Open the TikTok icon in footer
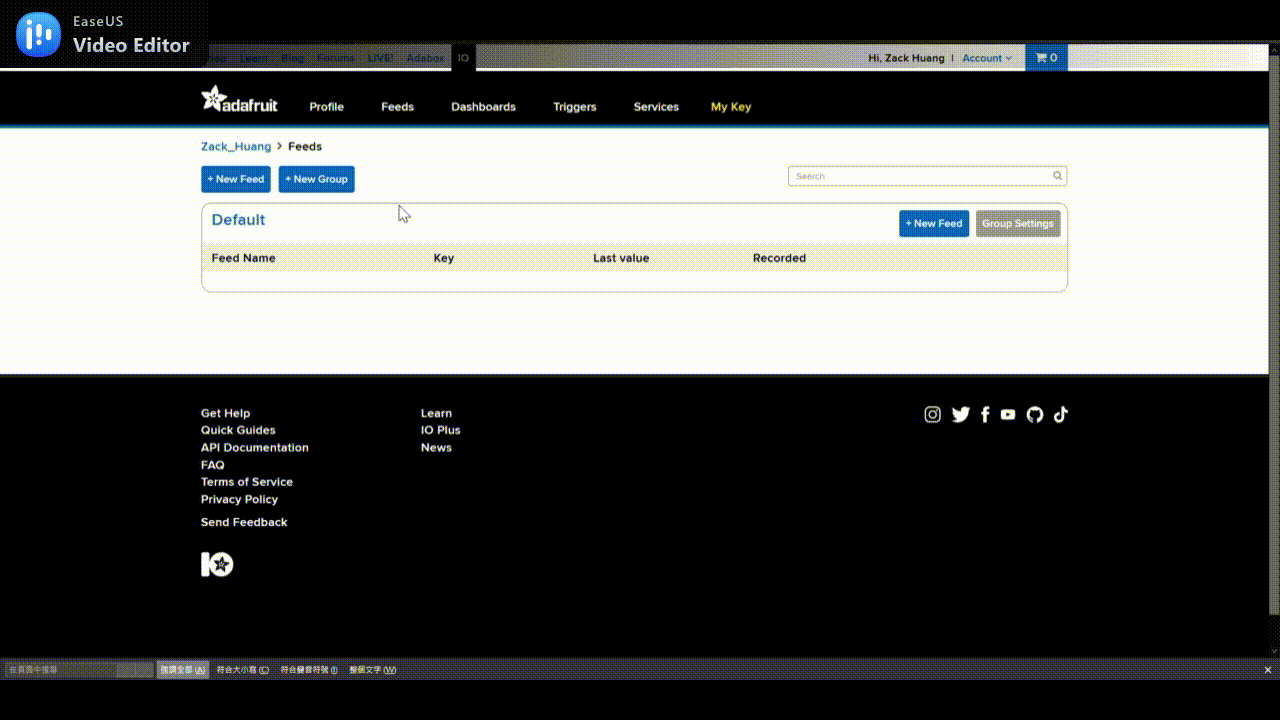Viewport: 1280px width, 720px height. click(1061, 415)
